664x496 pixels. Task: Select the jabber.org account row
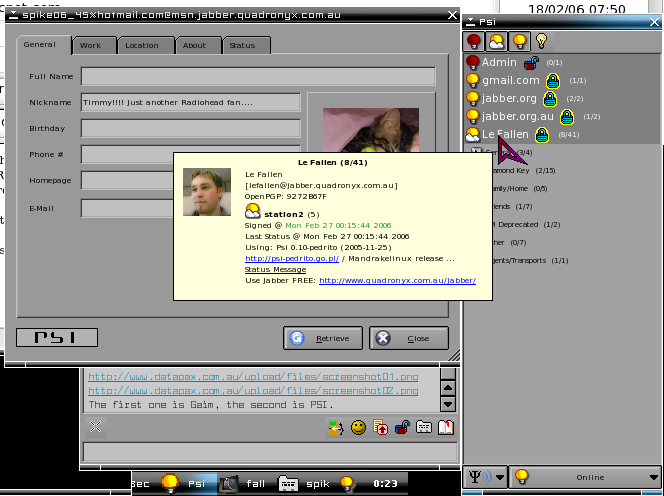(510, 99)
